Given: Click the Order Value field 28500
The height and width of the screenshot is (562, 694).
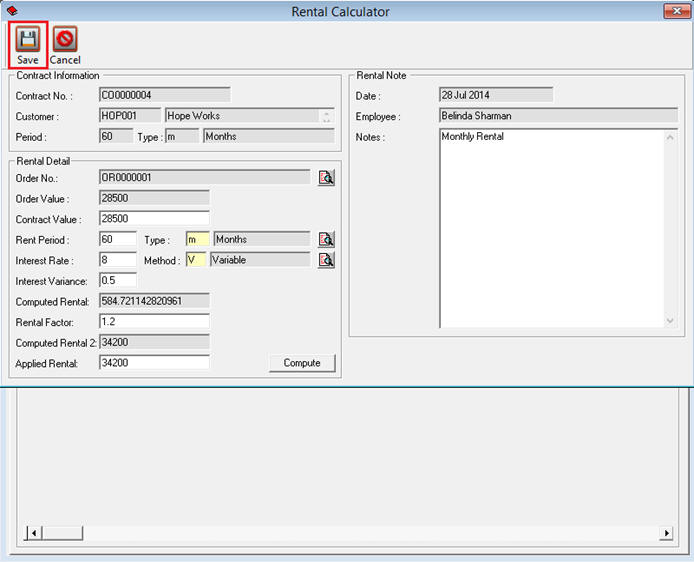Looking at the screenshot, I should coord(154,198).
